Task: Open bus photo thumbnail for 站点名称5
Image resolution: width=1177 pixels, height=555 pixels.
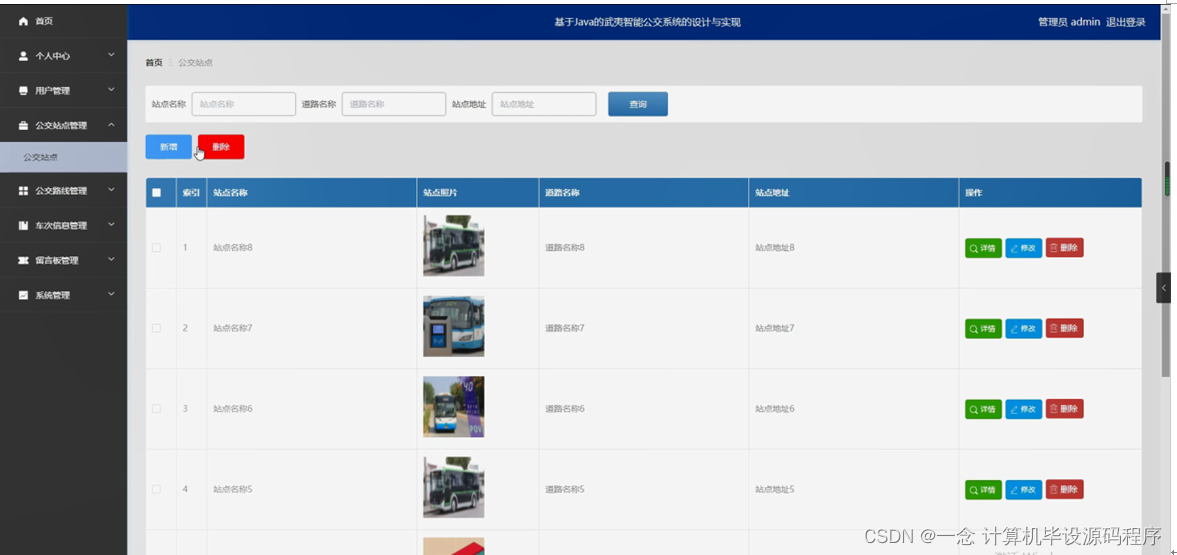Action: pyautogui.click(x=453, y=487)
